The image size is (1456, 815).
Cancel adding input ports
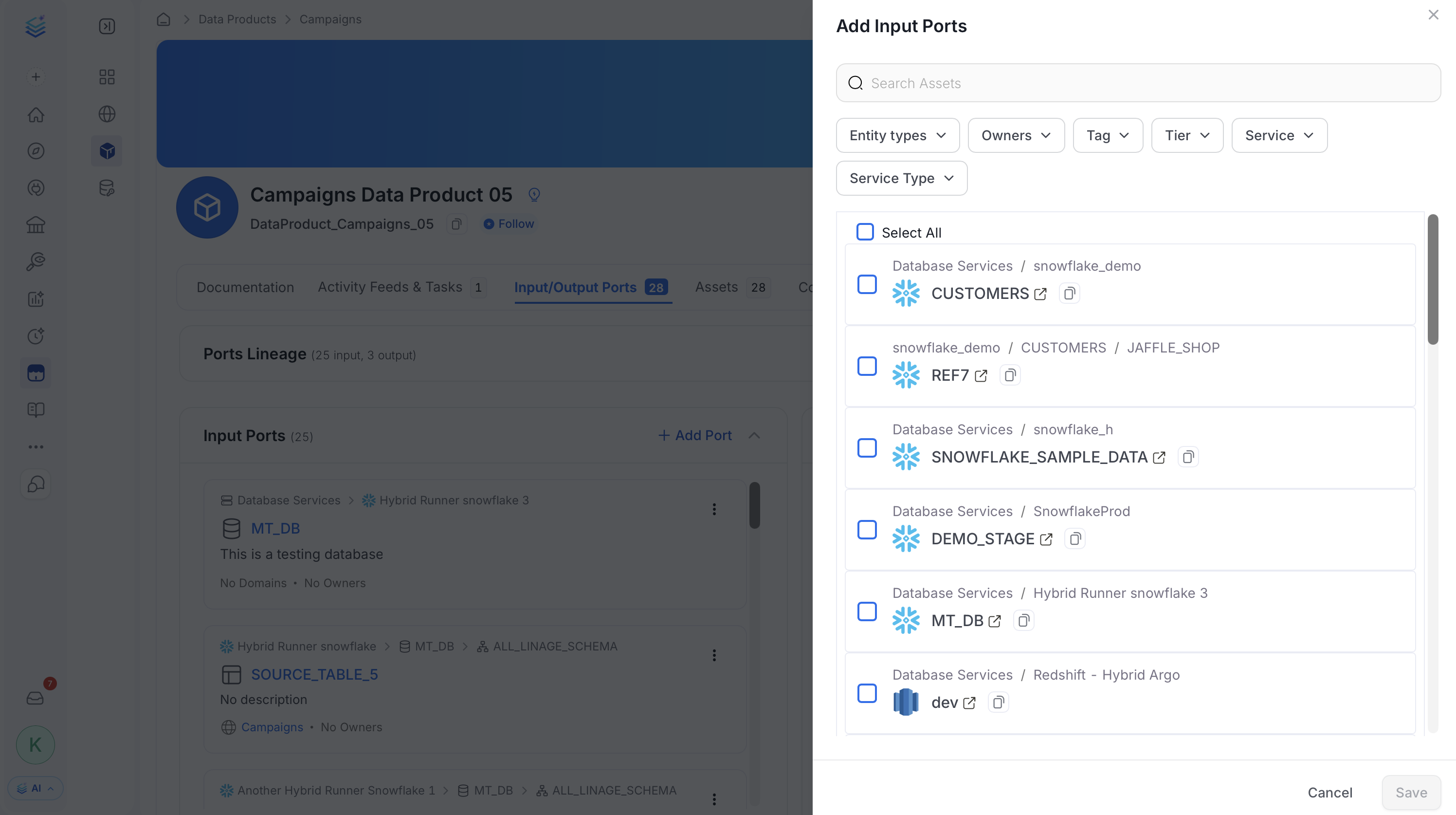(1329, 793)
